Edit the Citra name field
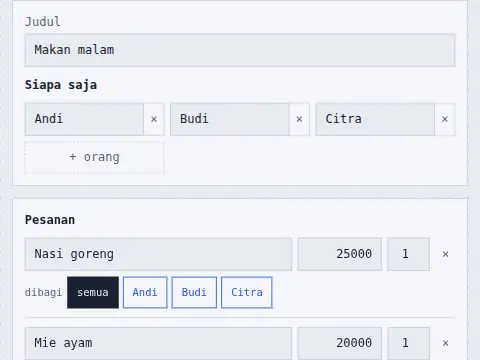This screenshot has height=360, width=480. click(375, 119)
